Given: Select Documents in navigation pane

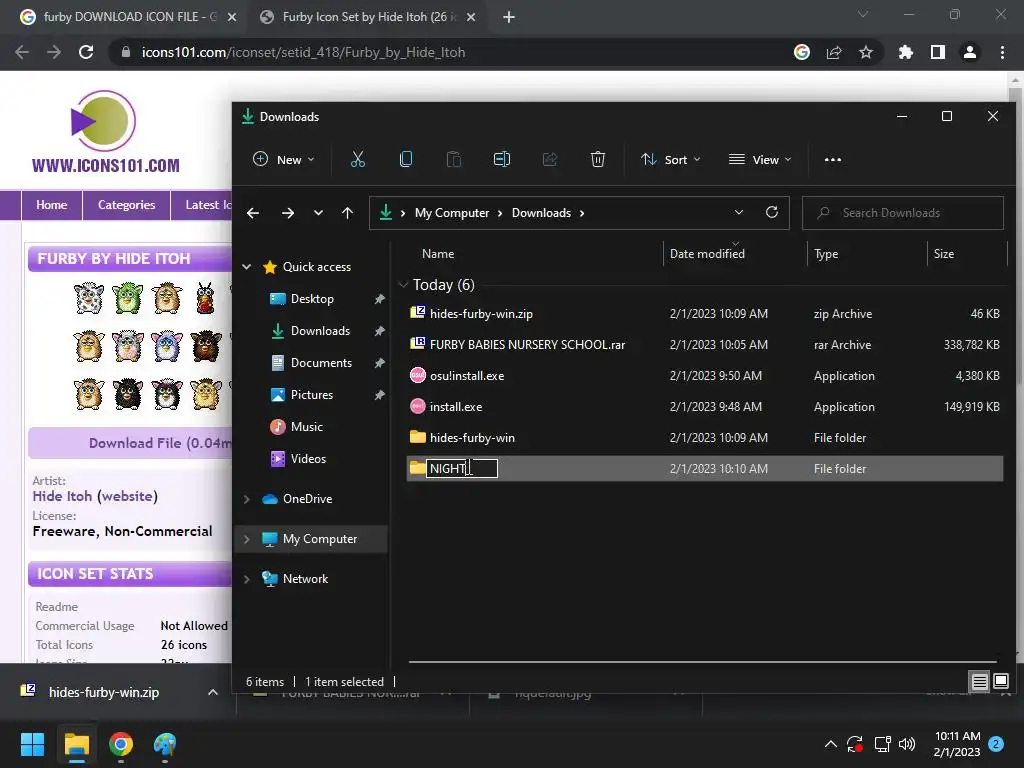Looking at the screenshot, I should [x=321, y=362].
